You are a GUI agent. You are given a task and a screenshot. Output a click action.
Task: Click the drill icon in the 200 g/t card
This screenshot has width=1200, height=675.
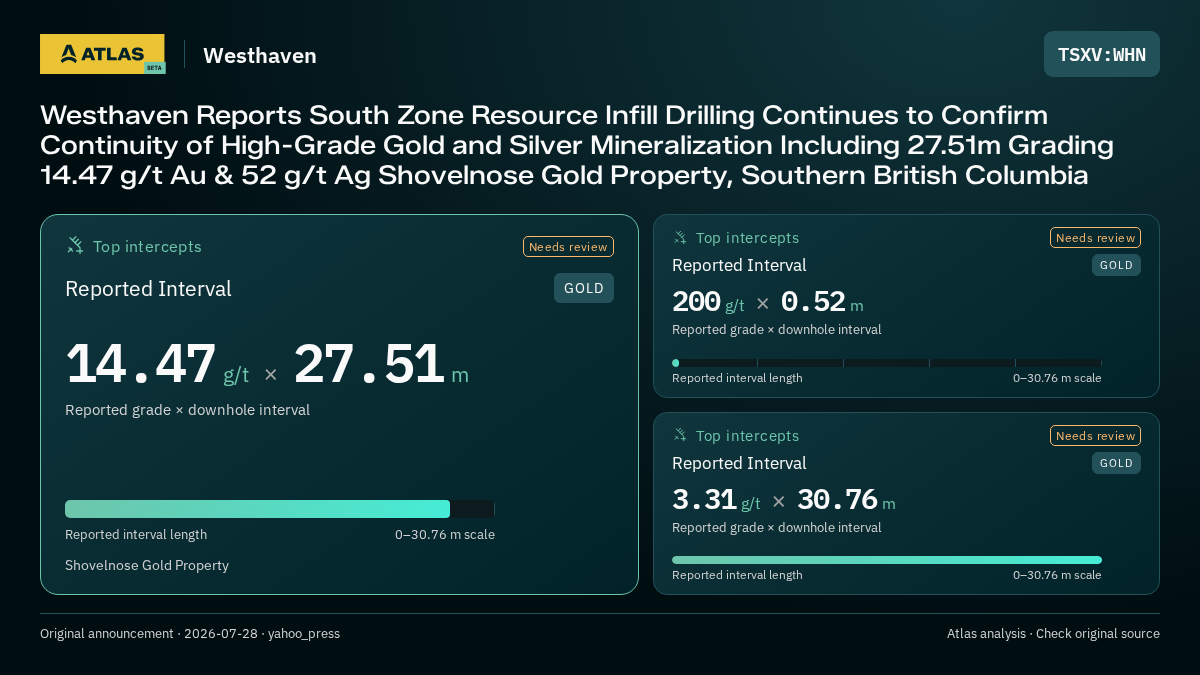(x=680, y=237)
